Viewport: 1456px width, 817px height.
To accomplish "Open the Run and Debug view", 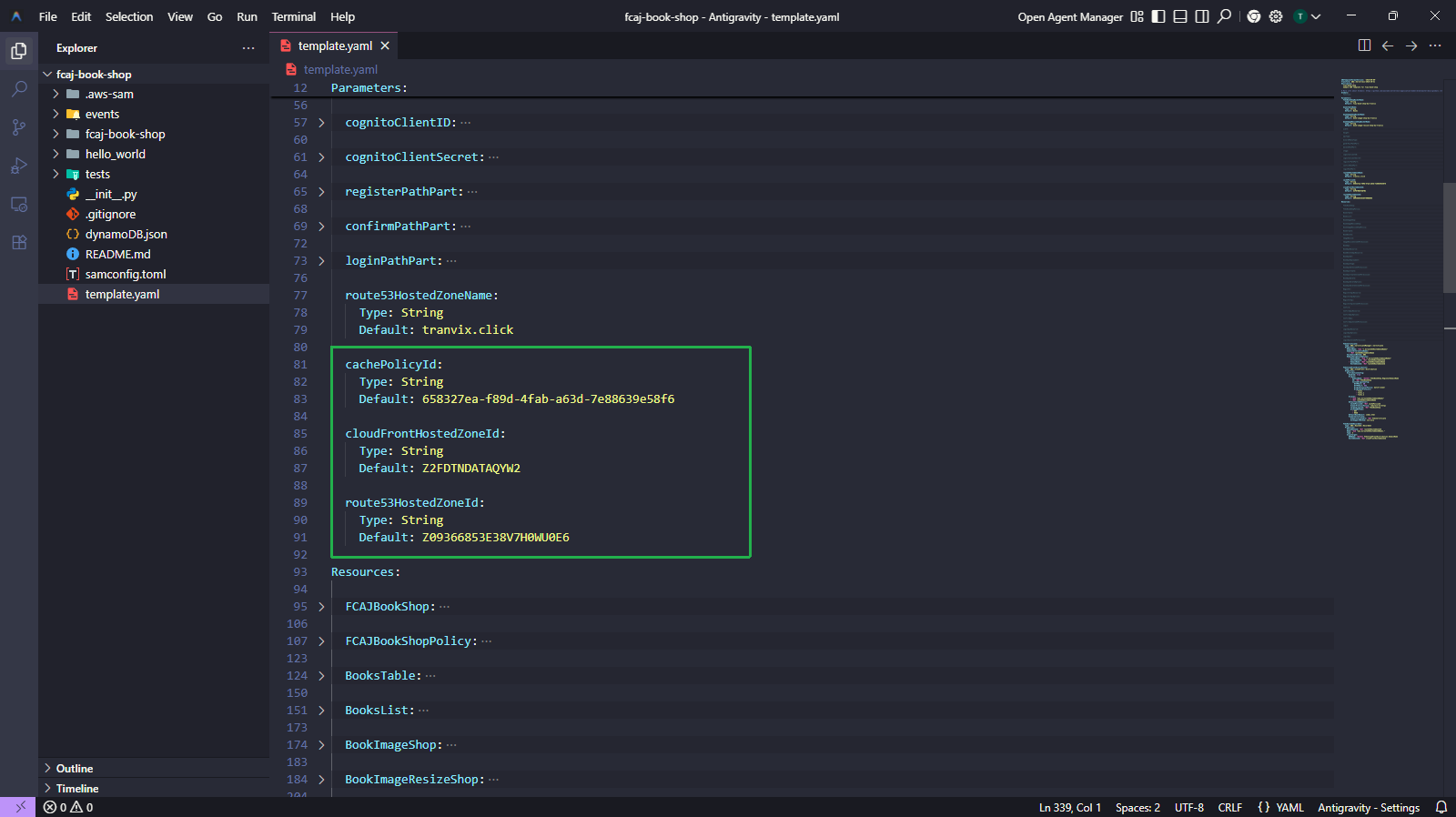I will (x=19, y=166).
